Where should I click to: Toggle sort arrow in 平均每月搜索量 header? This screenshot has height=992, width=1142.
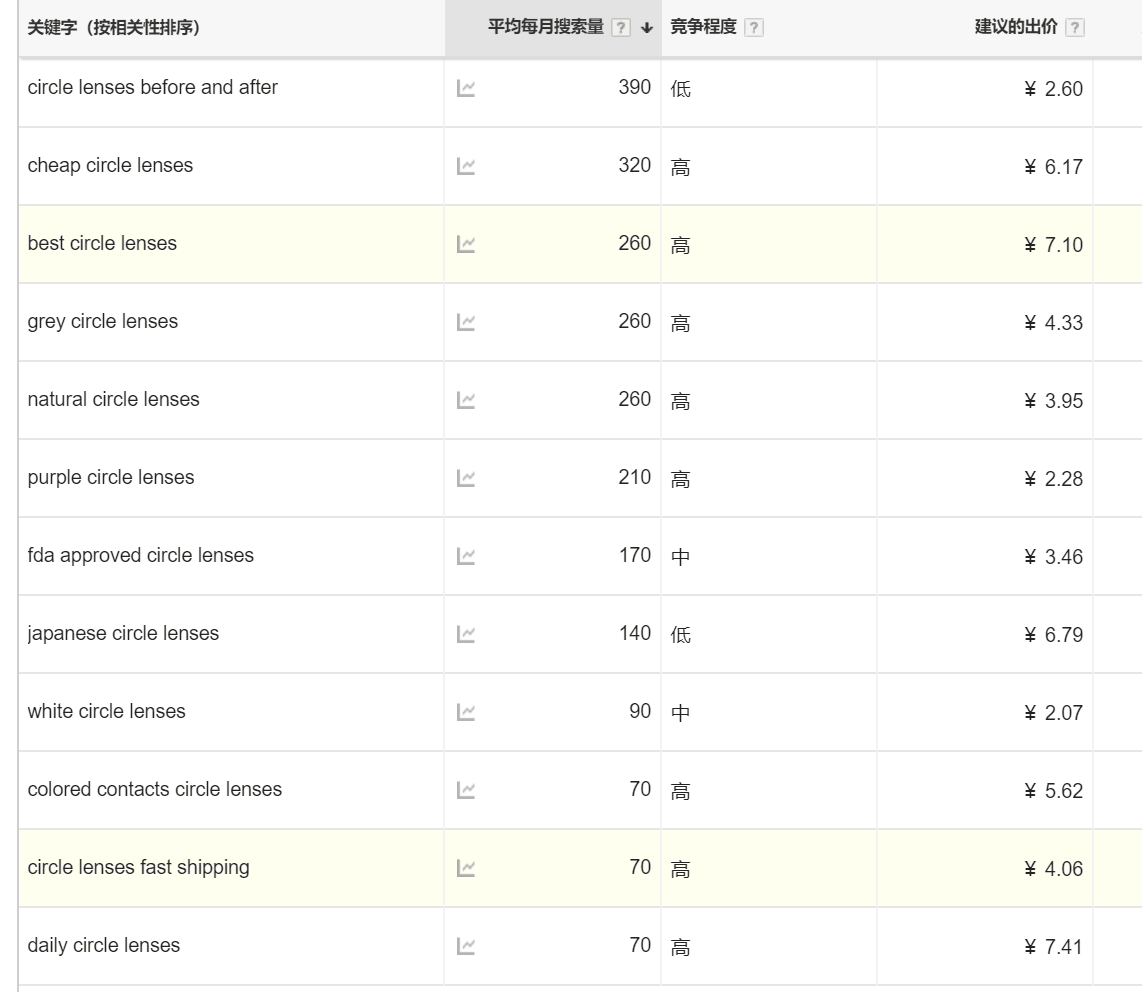[646, 28]
